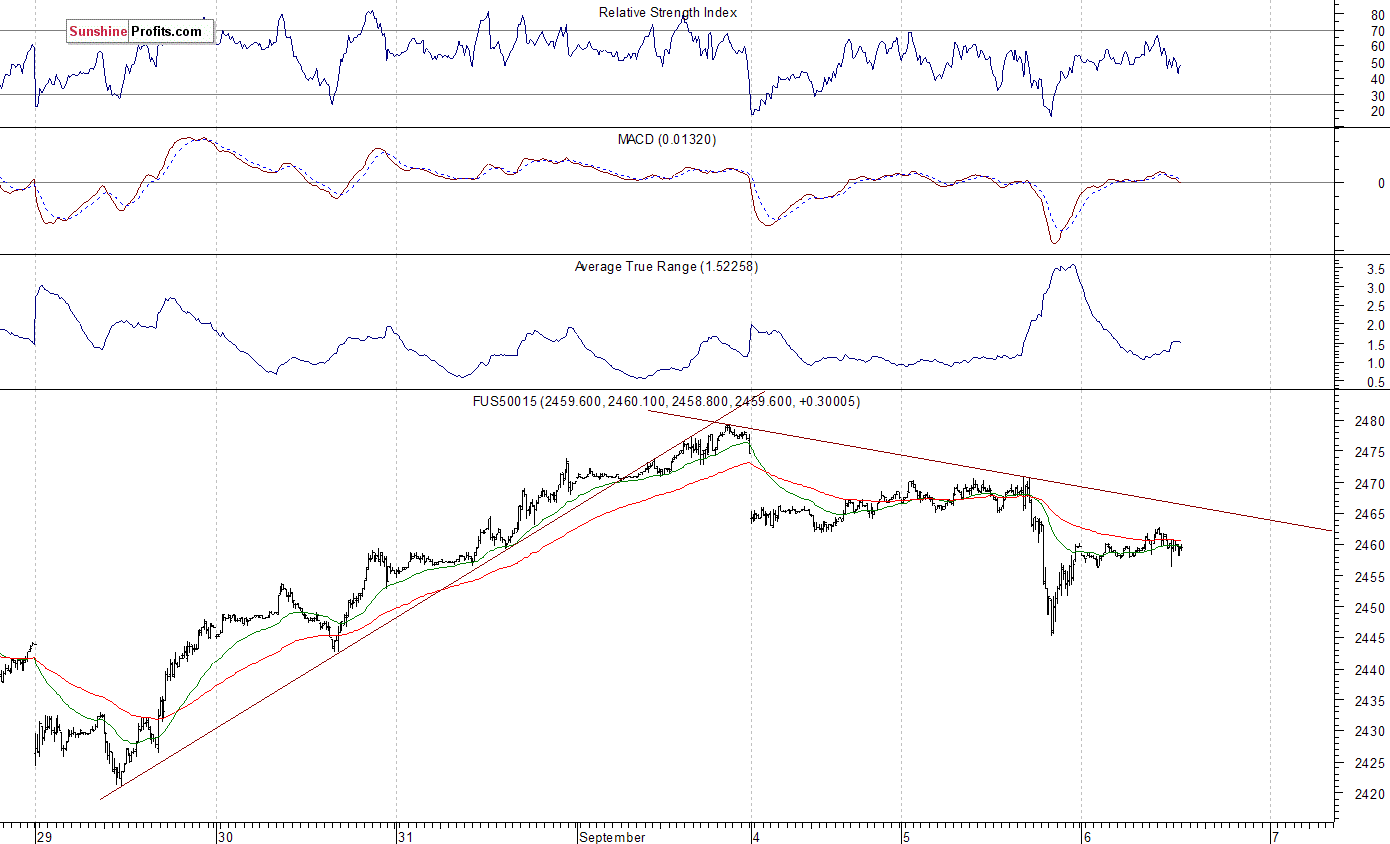
Task: Click the 31 date label on x-axis
Action: [404, 837]
